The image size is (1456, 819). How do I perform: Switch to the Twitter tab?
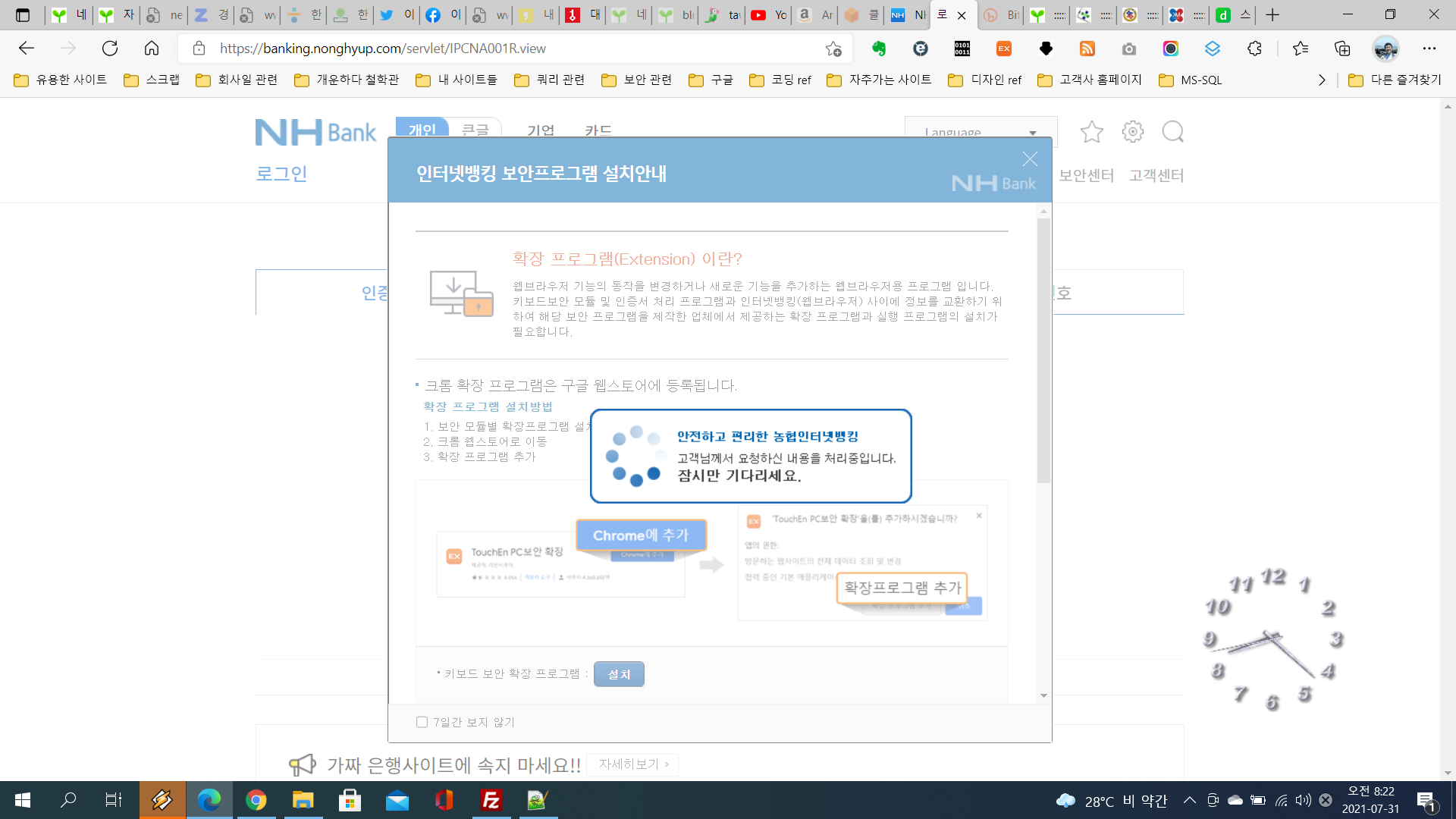pos(397,15)
